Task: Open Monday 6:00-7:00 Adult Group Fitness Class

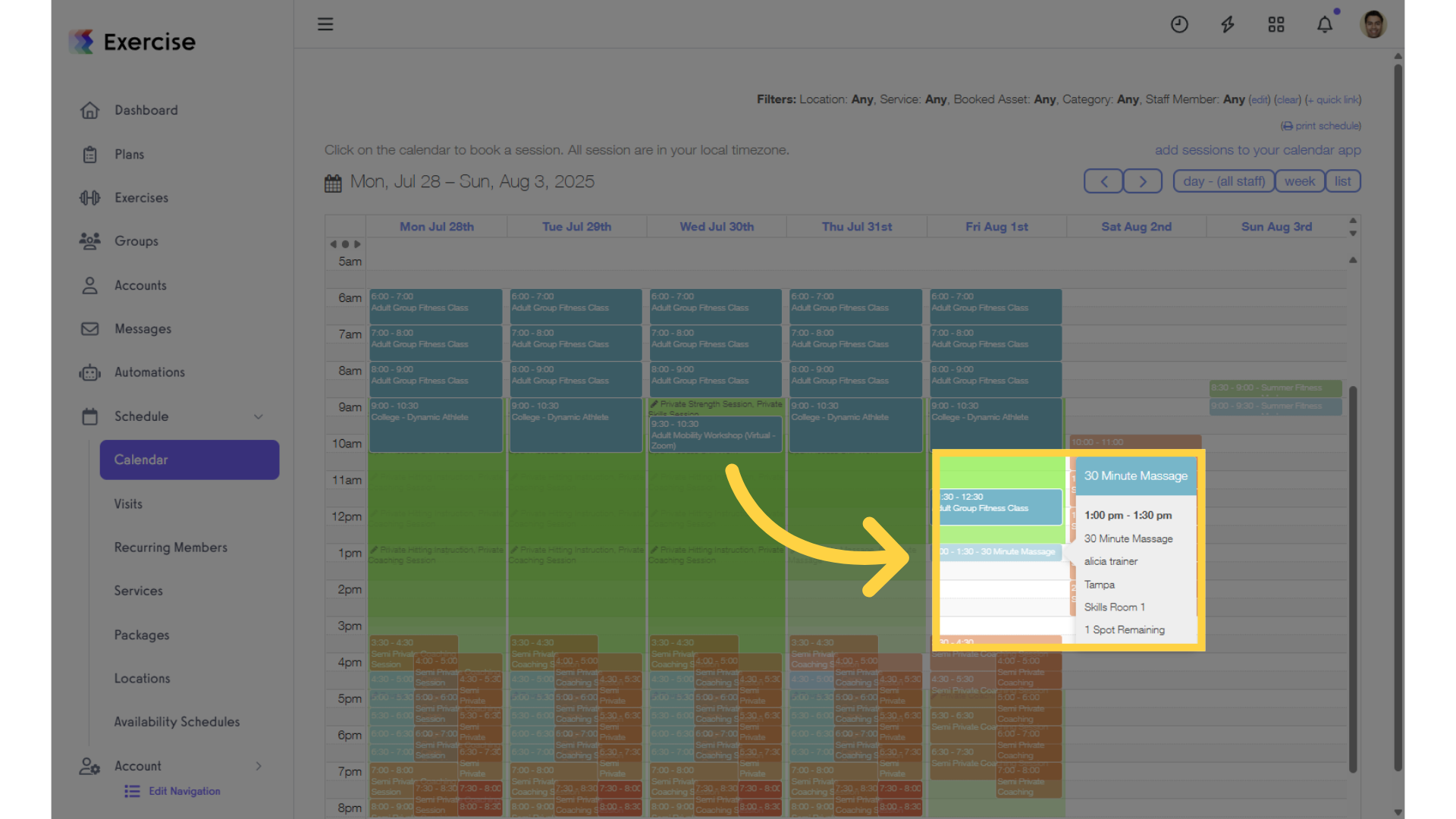Action: pos(436,306)
